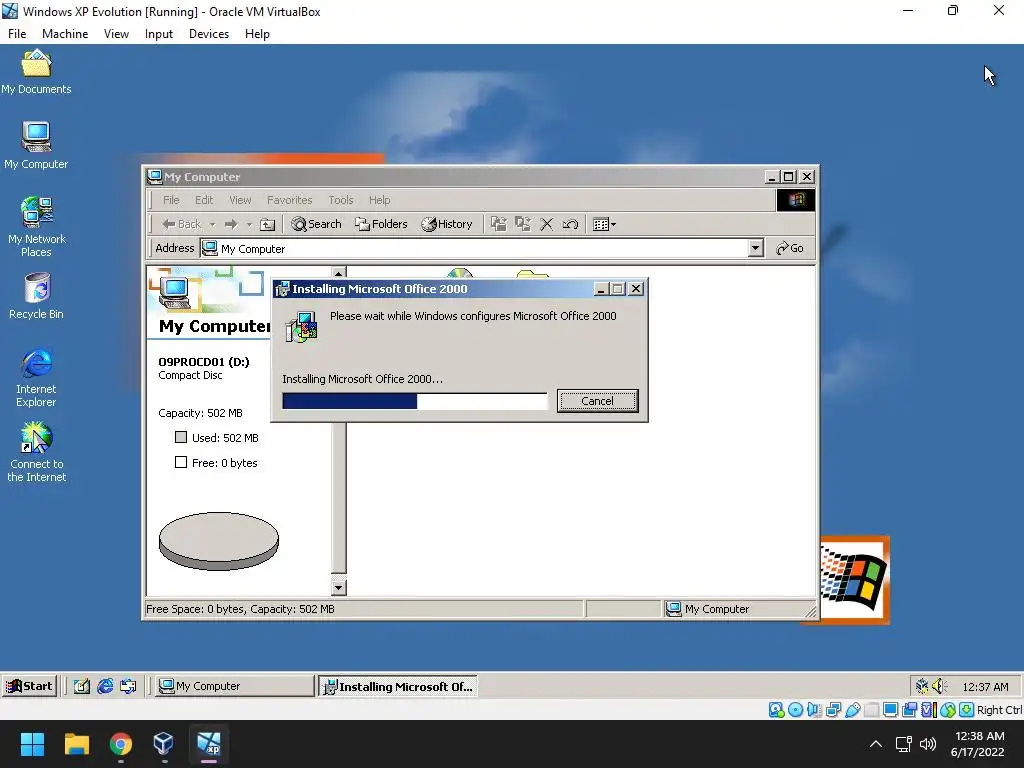Switch to My Computer taskbar button

[x=234, y=686]
